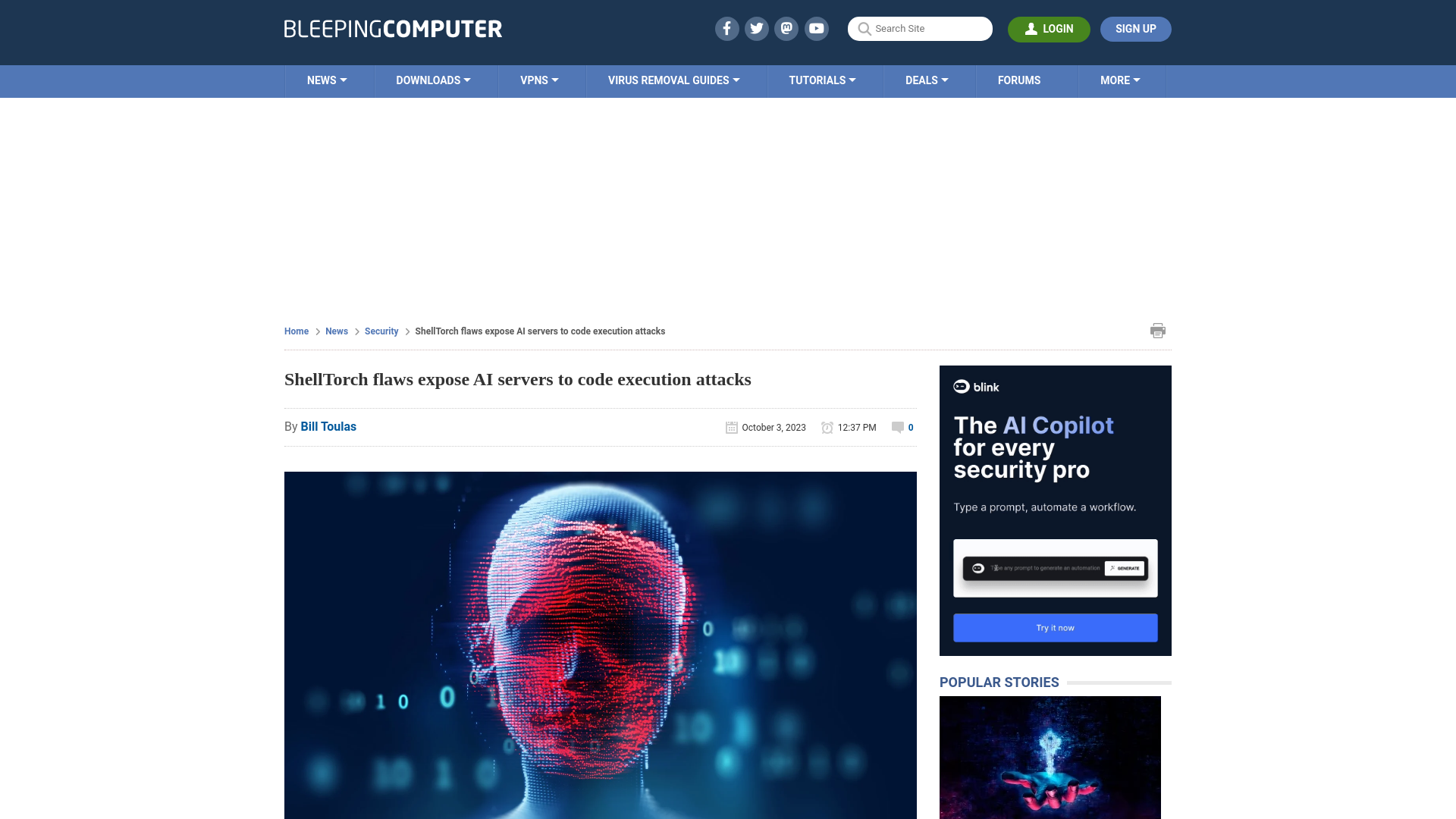Screen dimensions: 1456x819
Task: Click the print article icon
Action: 1158,330
